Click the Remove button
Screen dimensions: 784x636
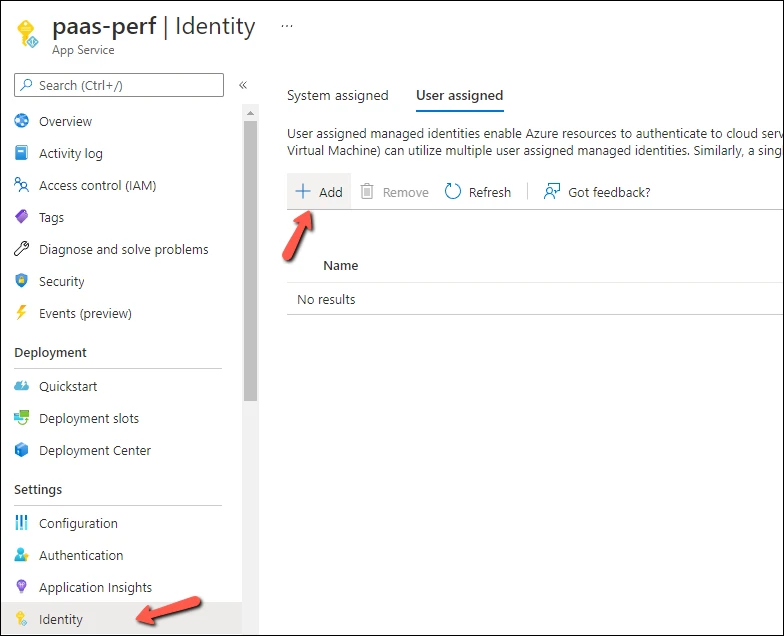coord(394,192)
